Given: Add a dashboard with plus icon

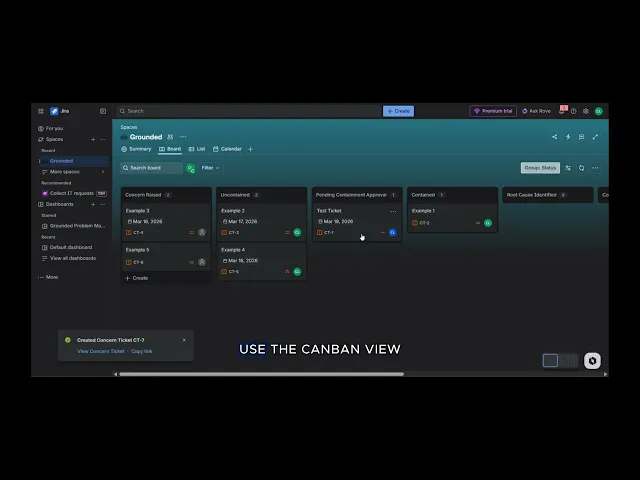Looking at the screenshot, I should (93, 204).
